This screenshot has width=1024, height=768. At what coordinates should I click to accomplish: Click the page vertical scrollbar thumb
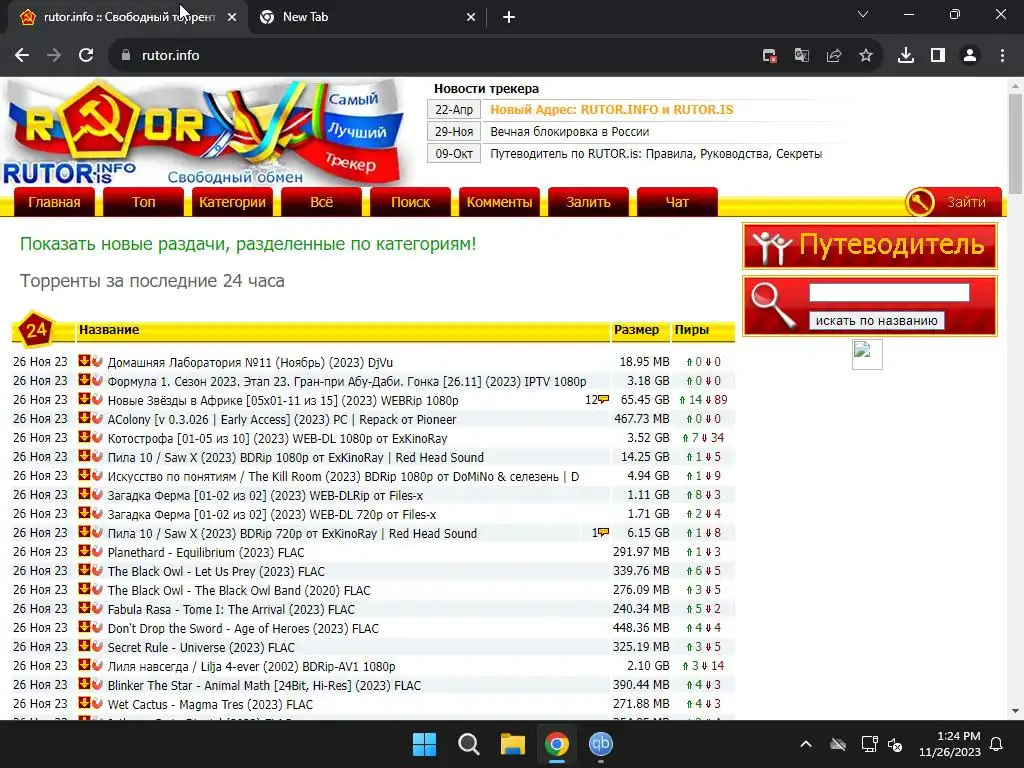point(1015,144)
